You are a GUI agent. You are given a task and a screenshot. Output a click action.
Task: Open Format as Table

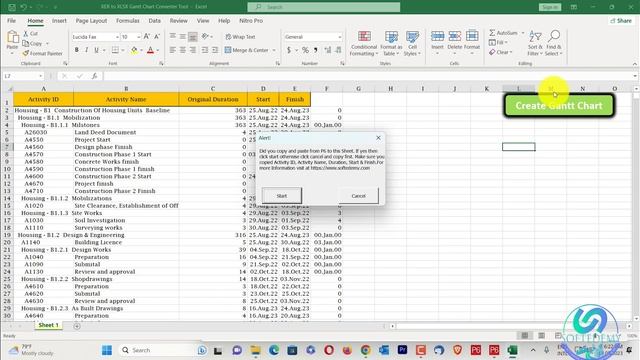(391, 43)
